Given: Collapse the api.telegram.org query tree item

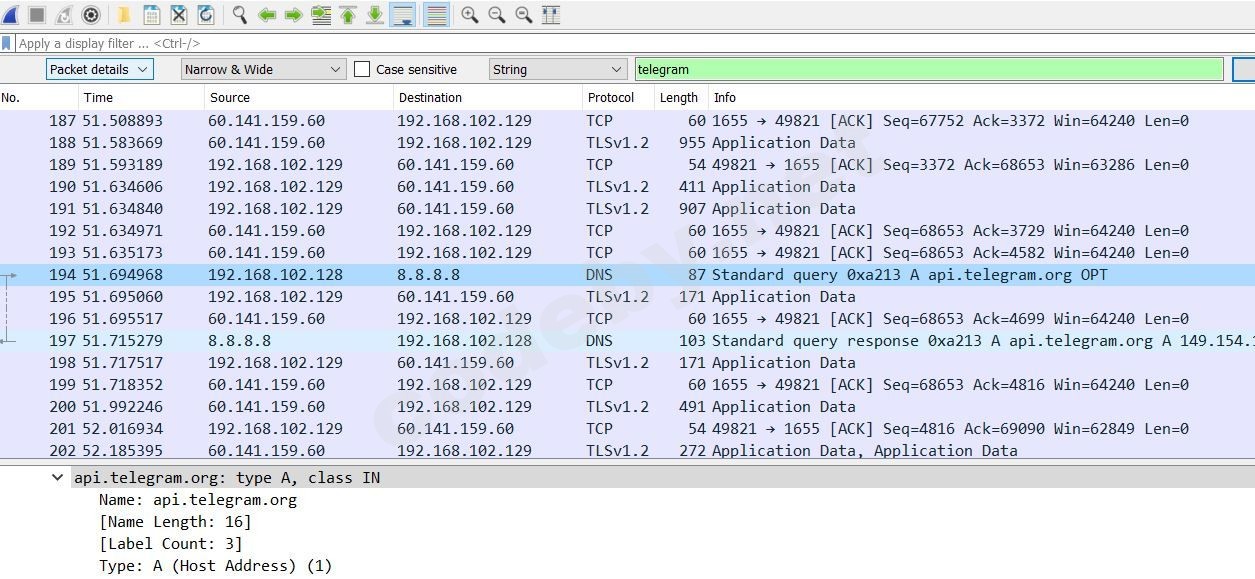Looking at the screenshot, I should click(58, 478).
